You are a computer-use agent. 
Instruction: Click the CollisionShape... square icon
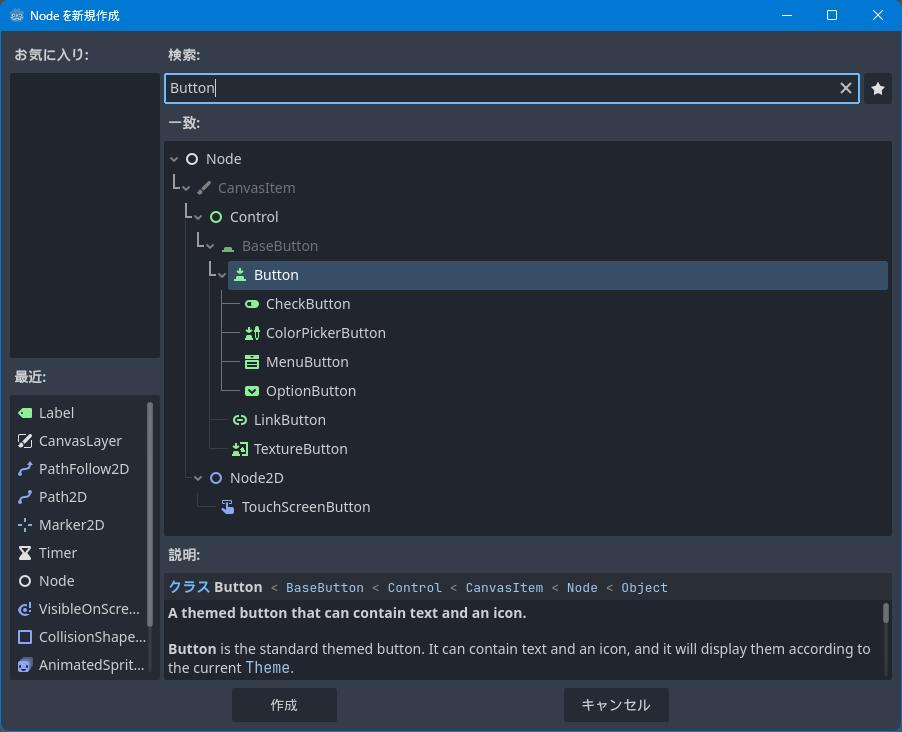coord(25,637)
